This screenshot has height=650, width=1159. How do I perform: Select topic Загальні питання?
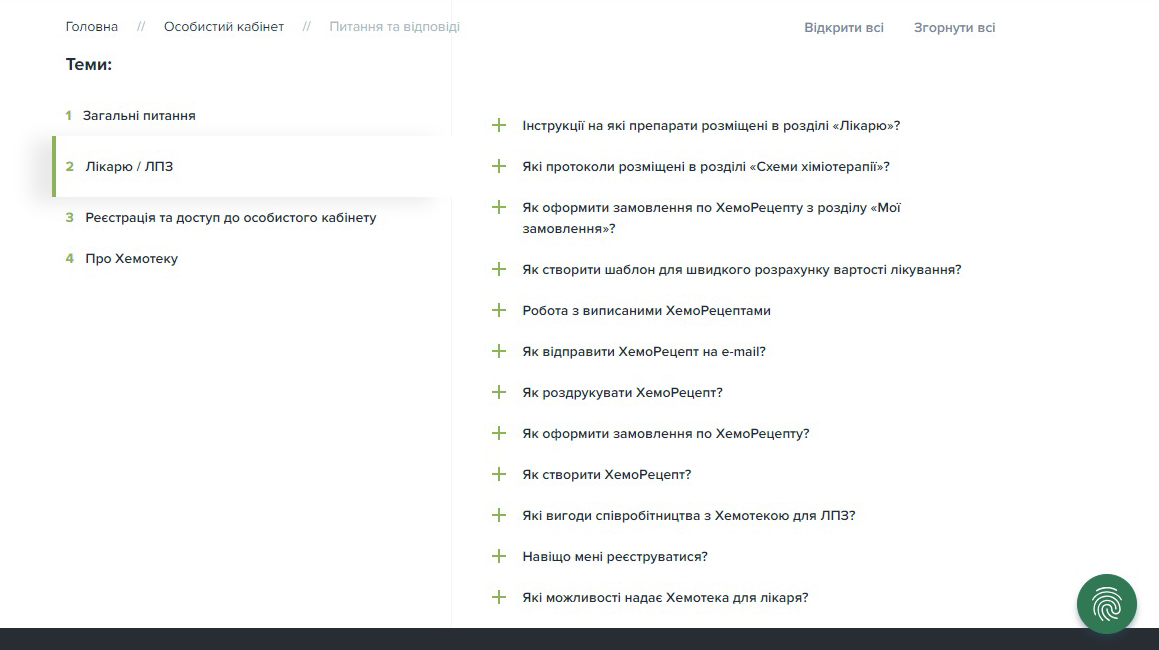point(139,115)
